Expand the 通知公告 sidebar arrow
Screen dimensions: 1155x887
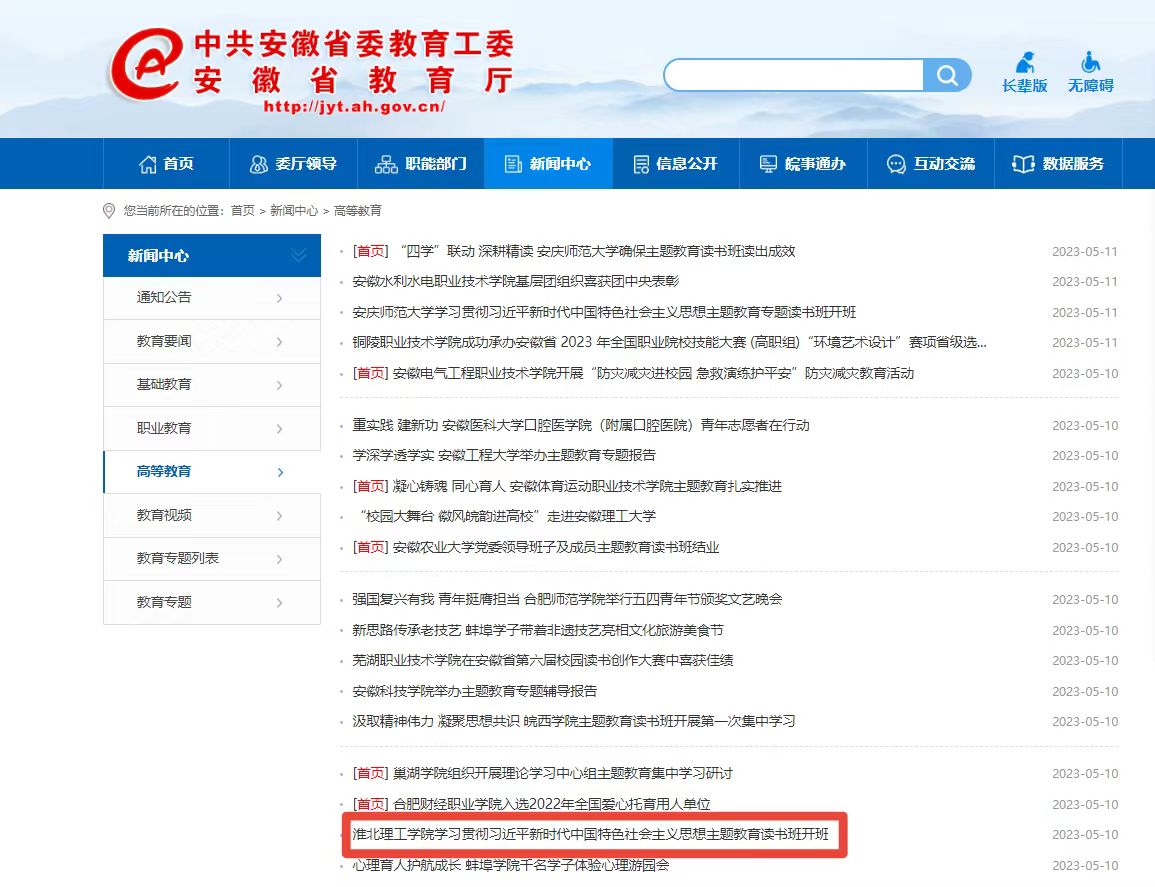pyautogui.click(x=279, y=298)
